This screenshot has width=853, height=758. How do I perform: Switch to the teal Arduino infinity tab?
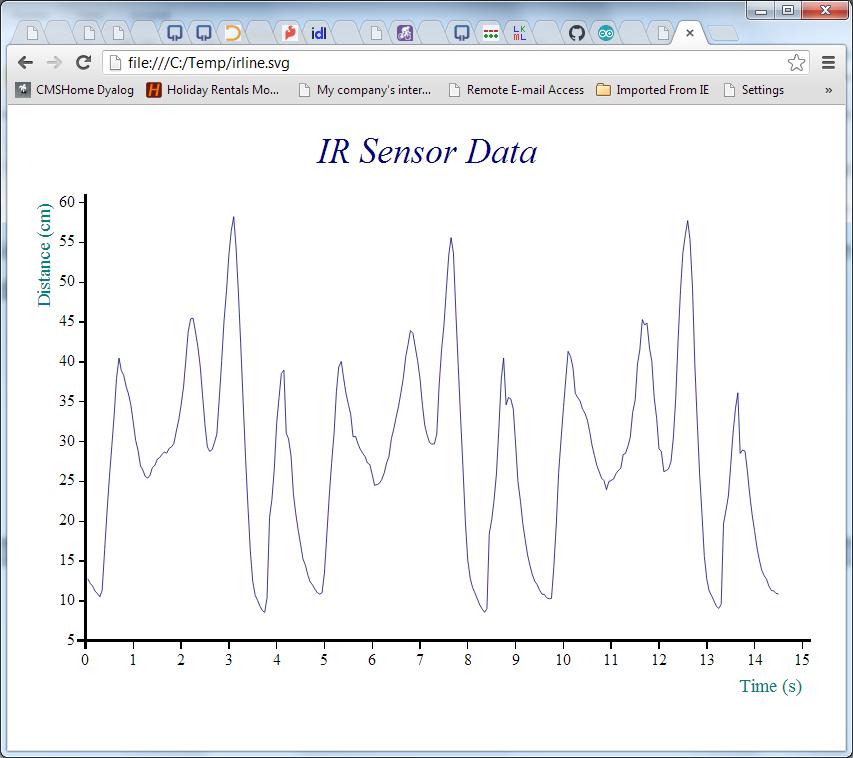point(605,33)
